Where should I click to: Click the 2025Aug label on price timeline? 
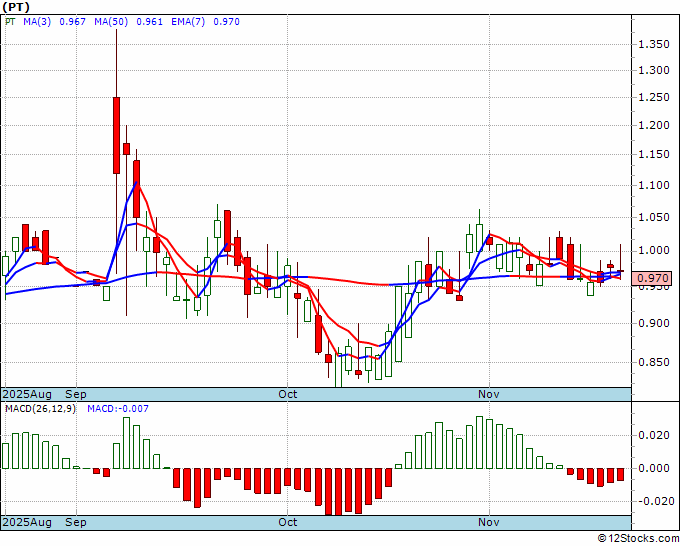[27, 394]
